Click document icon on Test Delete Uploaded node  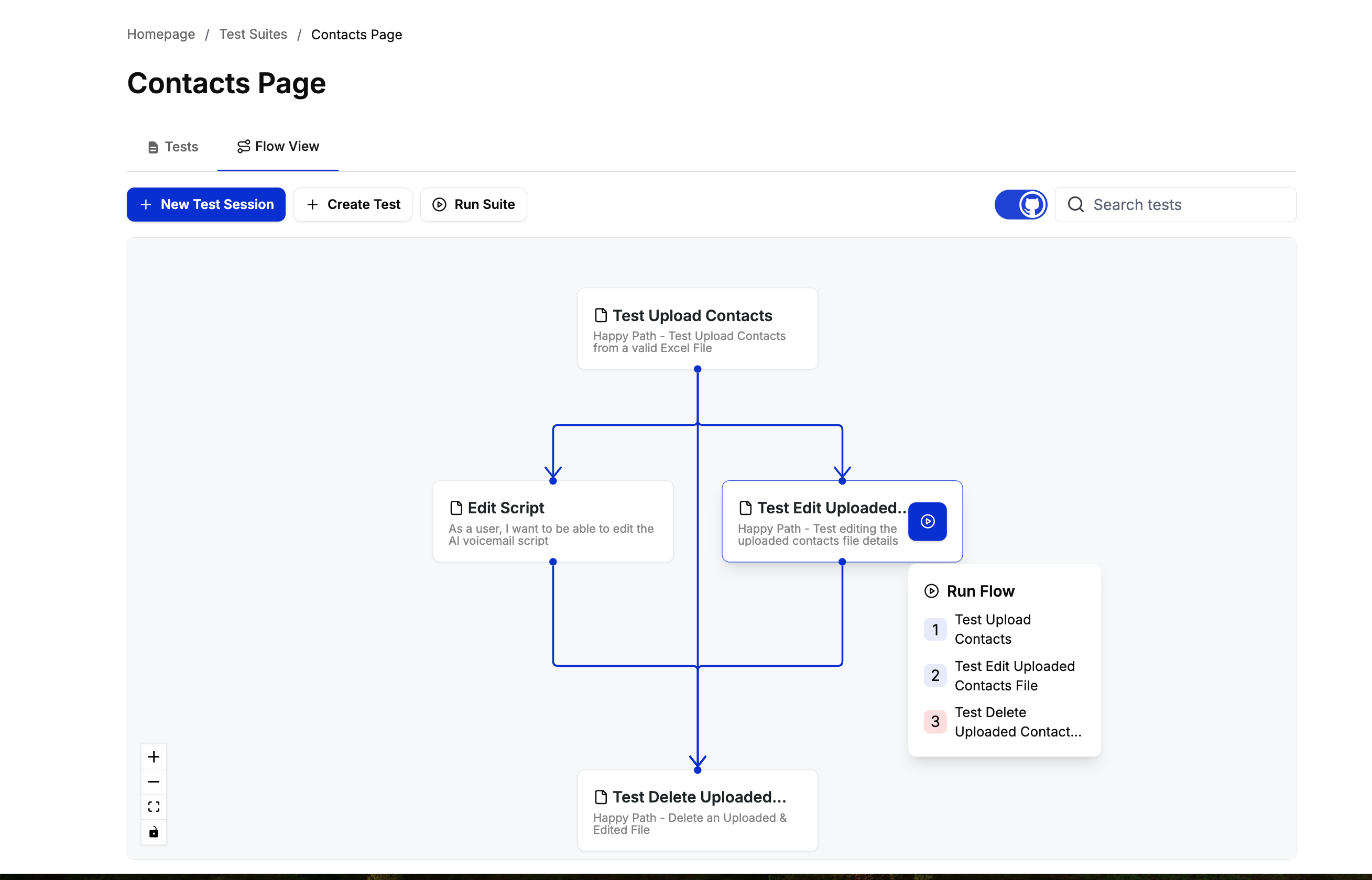click(600, 797)
